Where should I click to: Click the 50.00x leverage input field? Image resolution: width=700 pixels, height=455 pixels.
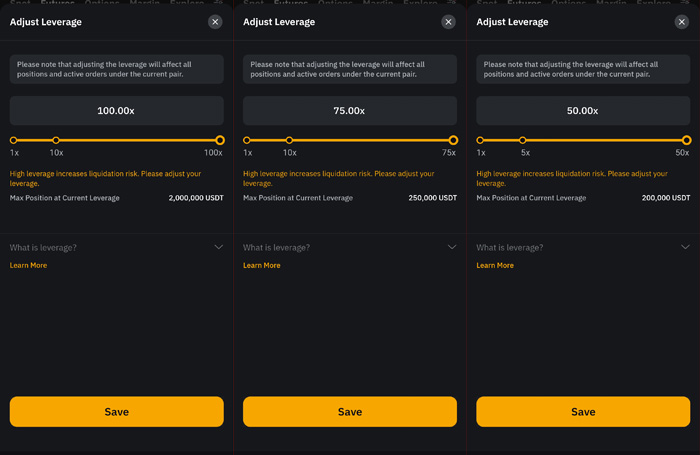point(583,111)
